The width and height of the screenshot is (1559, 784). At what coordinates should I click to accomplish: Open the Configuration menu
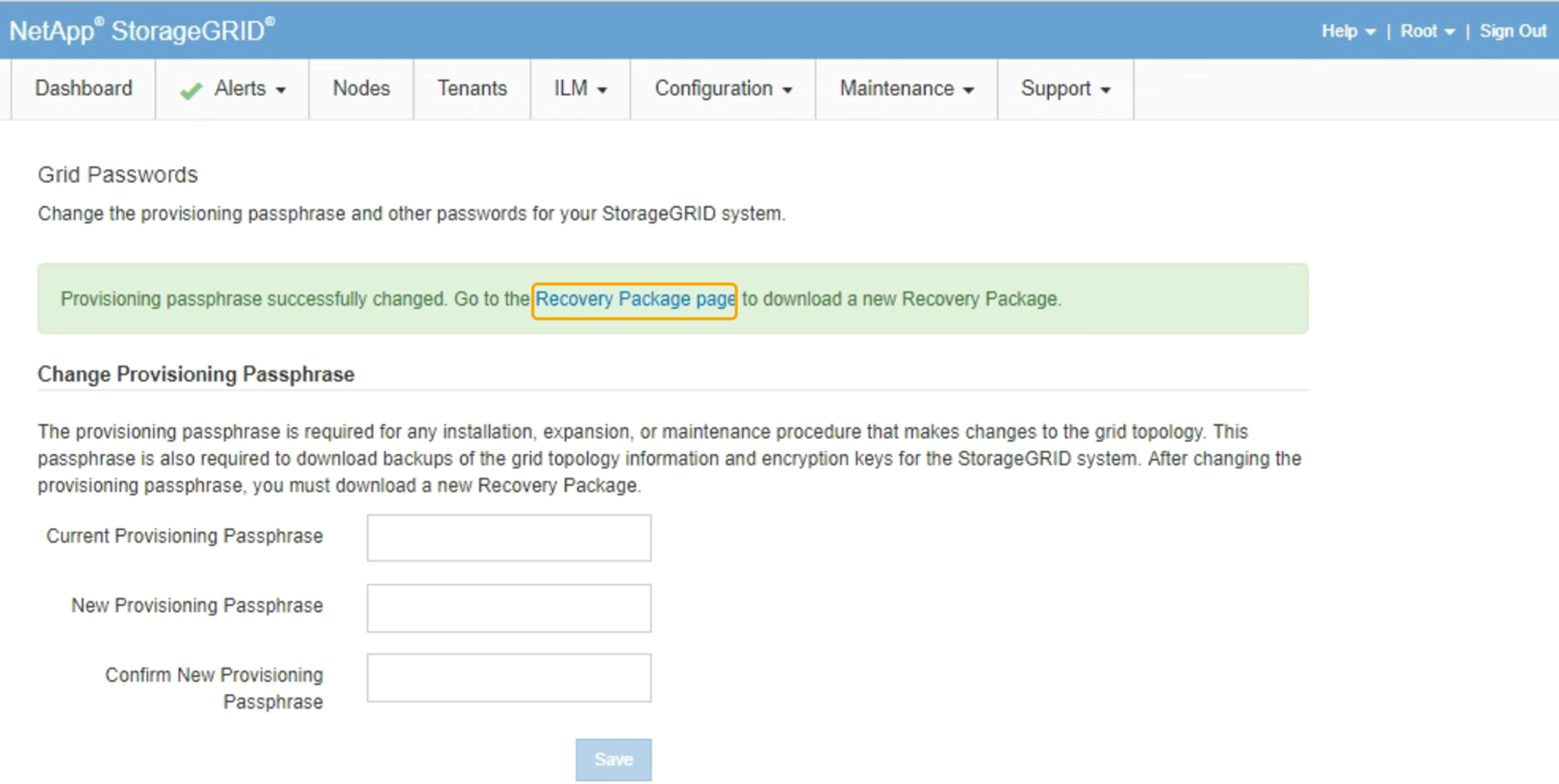pos(723,89)
